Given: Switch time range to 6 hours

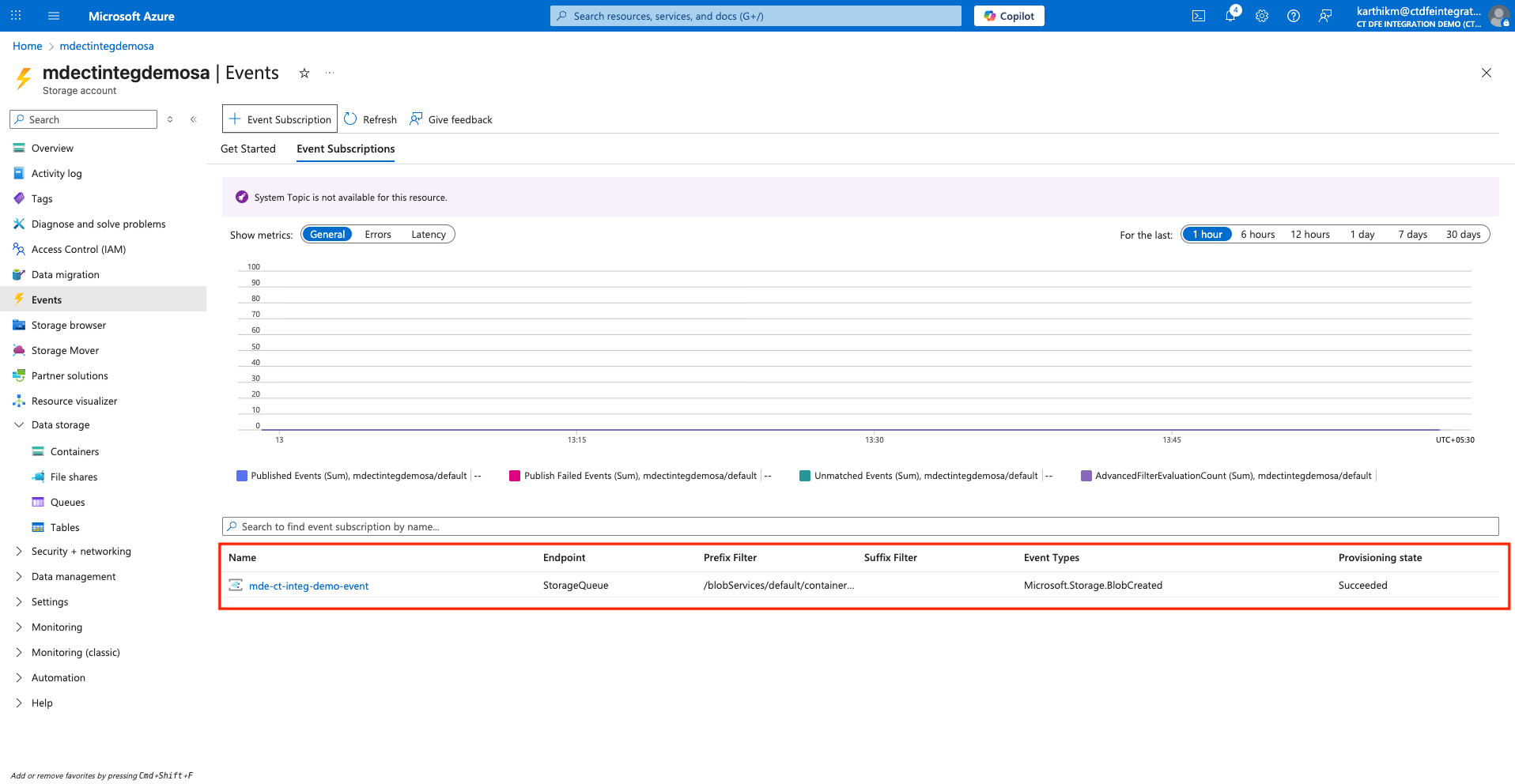Looking at the screenshot, I should point(1257,235).
